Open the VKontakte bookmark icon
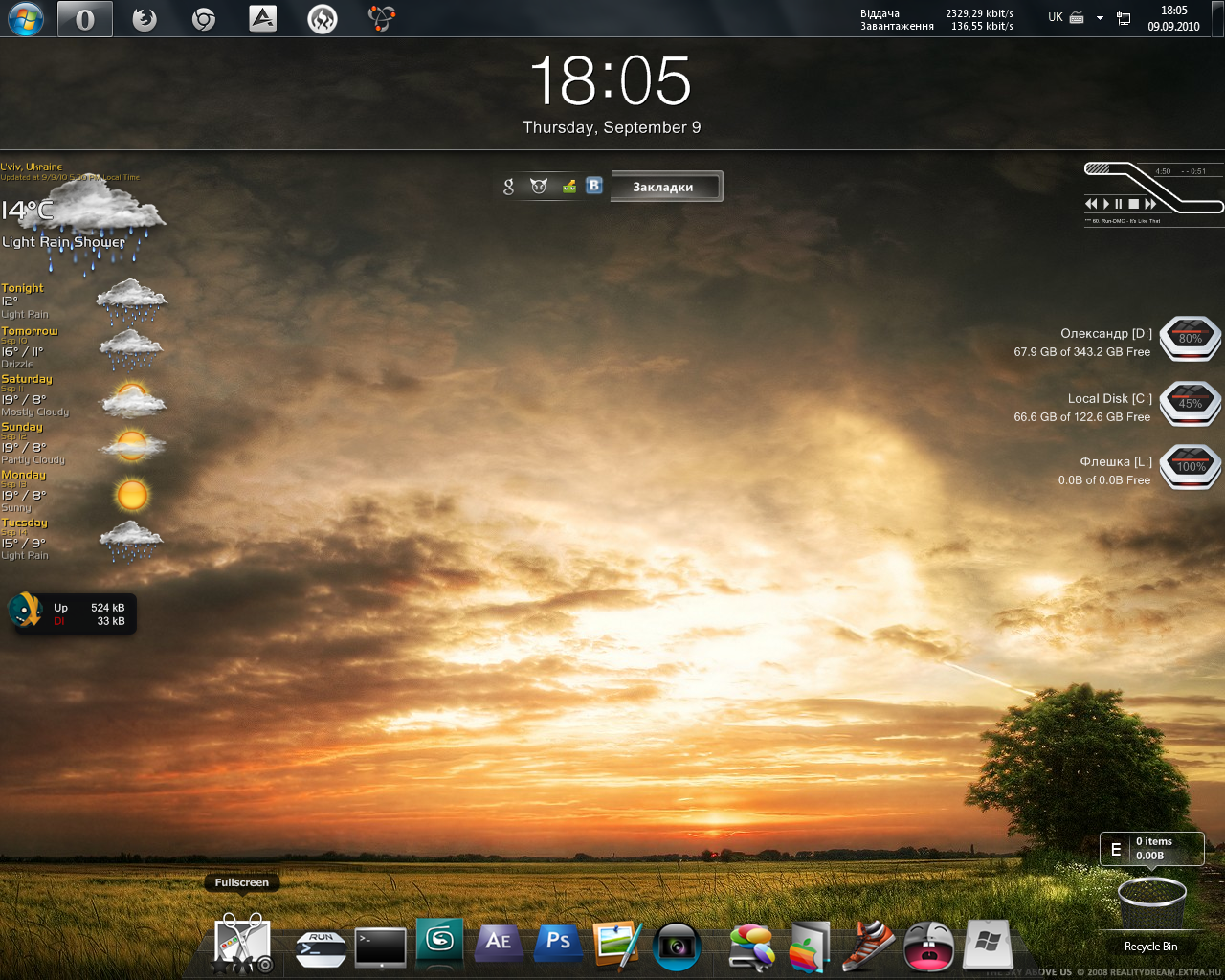The width and height of the screenshot is (1225, 980). pos(594,186)
